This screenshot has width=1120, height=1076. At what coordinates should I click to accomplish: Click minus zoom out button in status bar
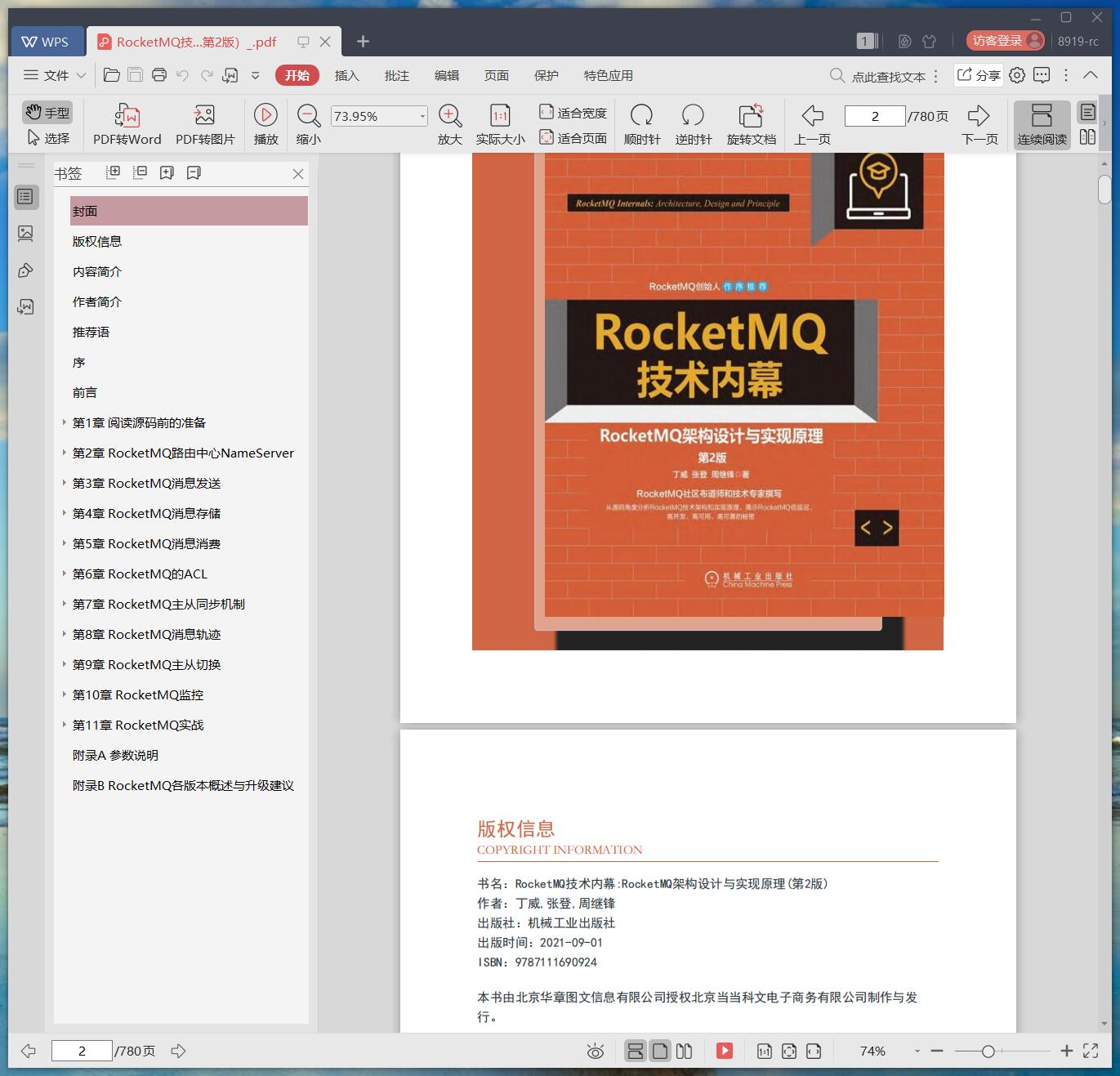(937, 1051)
